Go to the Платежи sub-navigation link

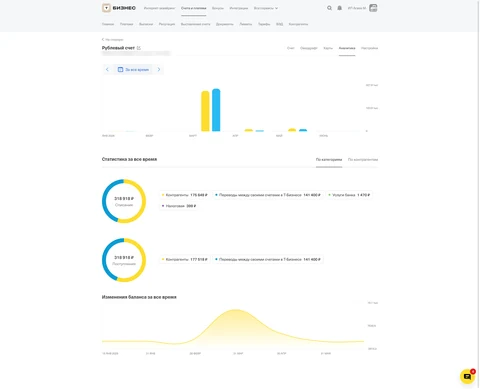(126, 24)
